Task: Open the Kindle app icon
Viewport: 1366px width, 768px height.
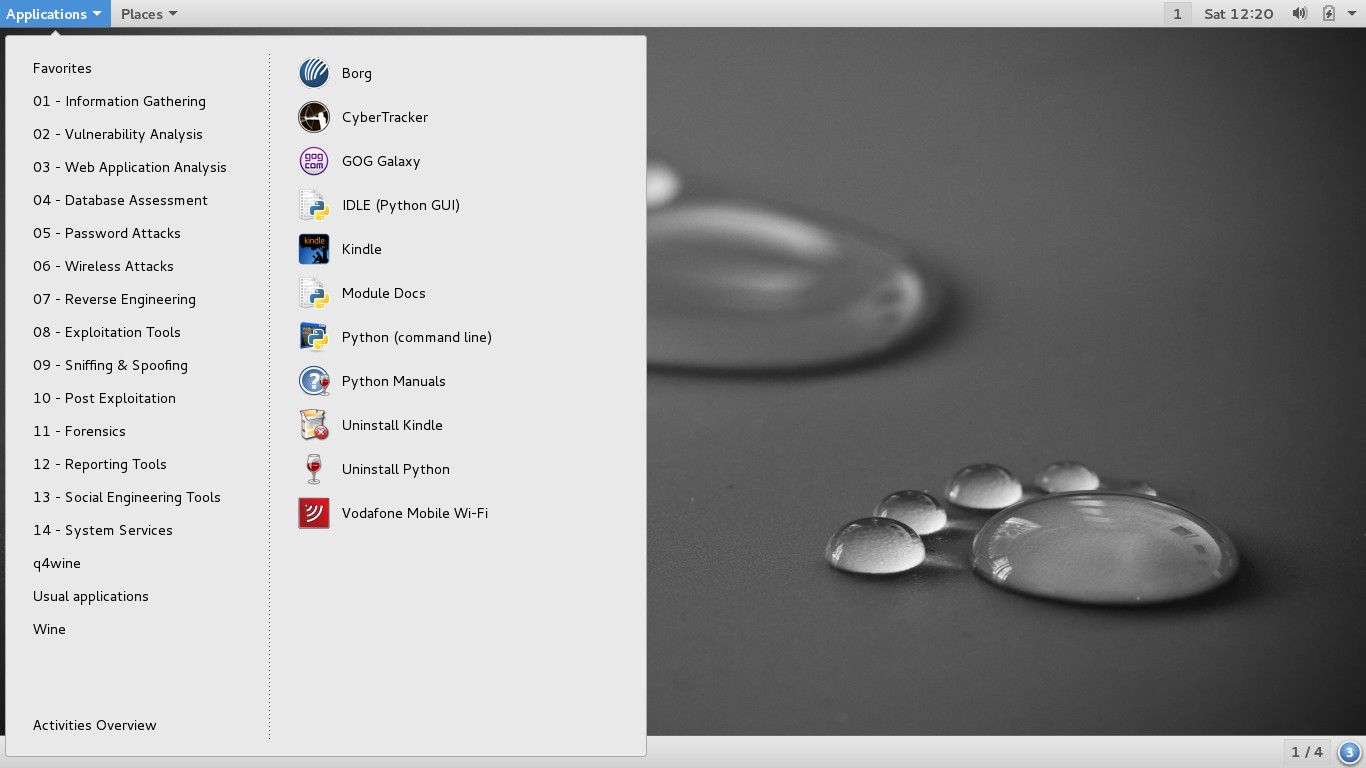Action: point(314,249)
